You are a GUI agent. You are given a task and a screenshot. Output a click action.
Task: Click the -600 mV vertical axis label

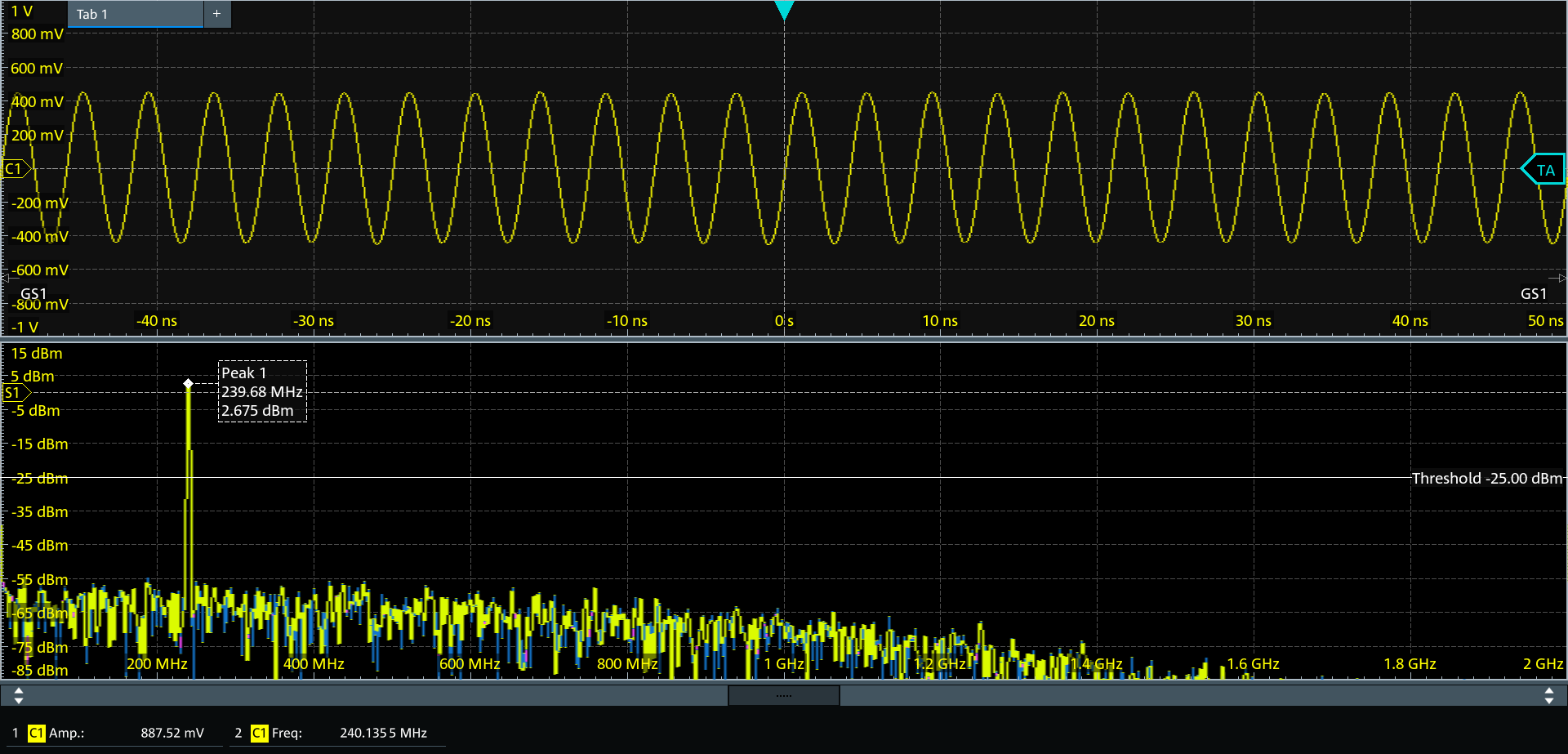(x=39, y=270)
